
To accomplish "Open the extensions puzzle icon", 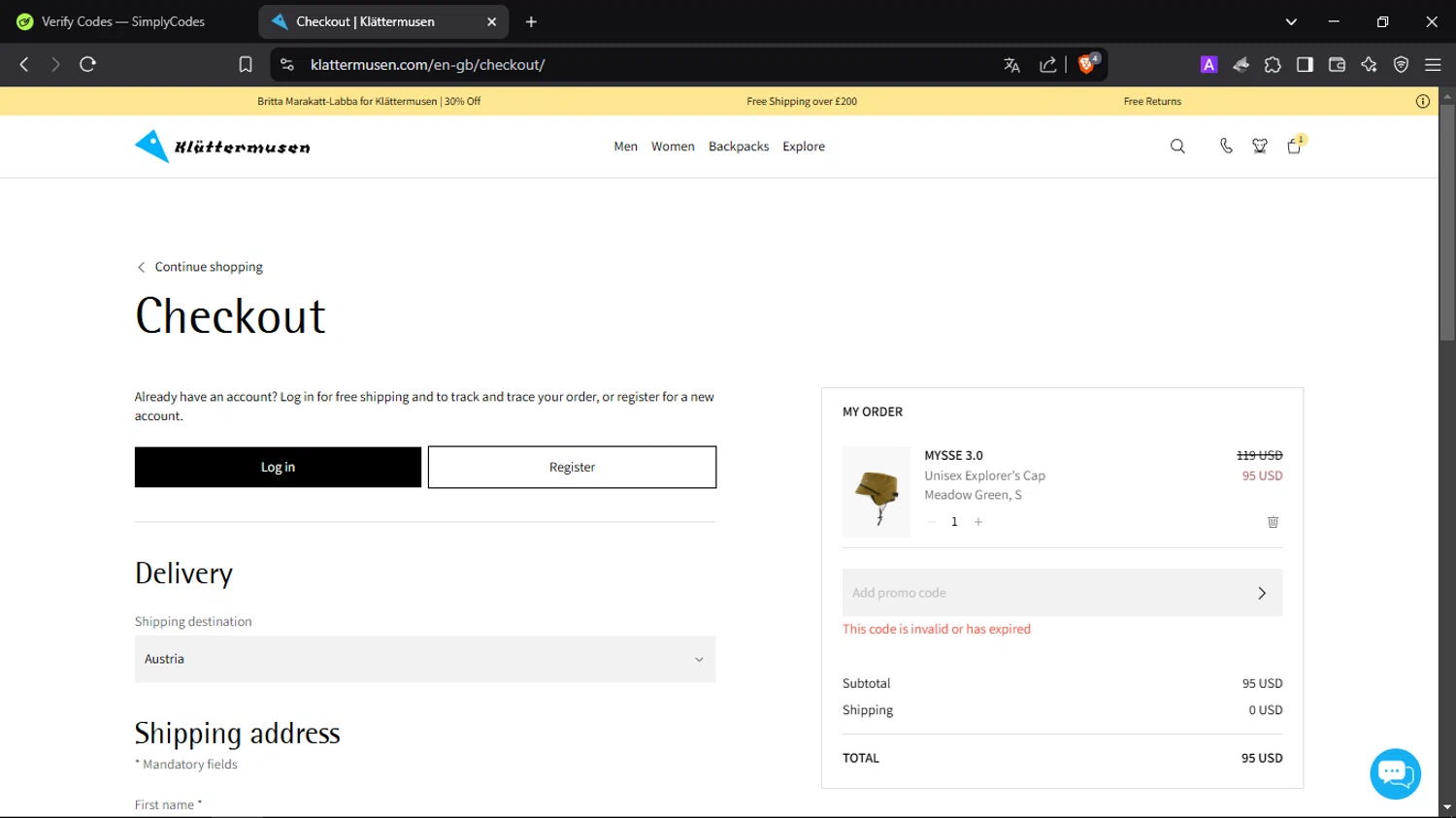I will pos(1273,64).
